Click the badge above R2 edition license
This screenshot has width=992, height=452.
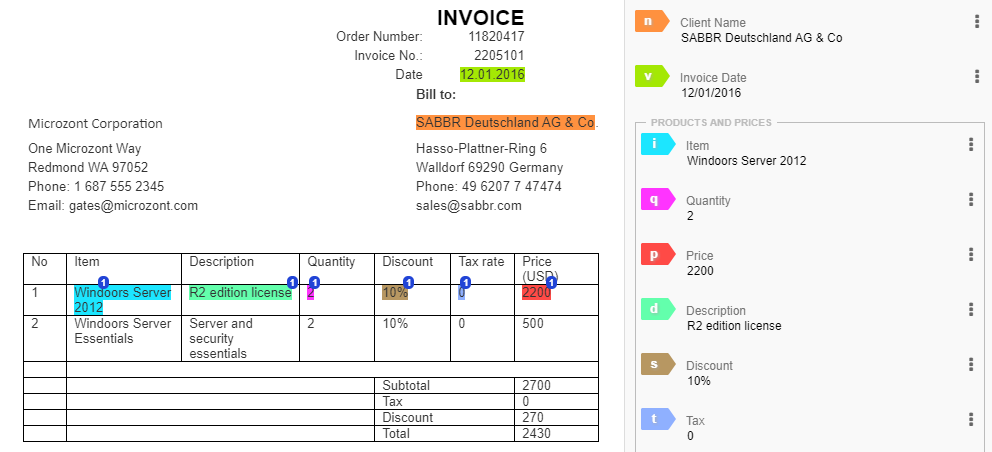point(292,282)
